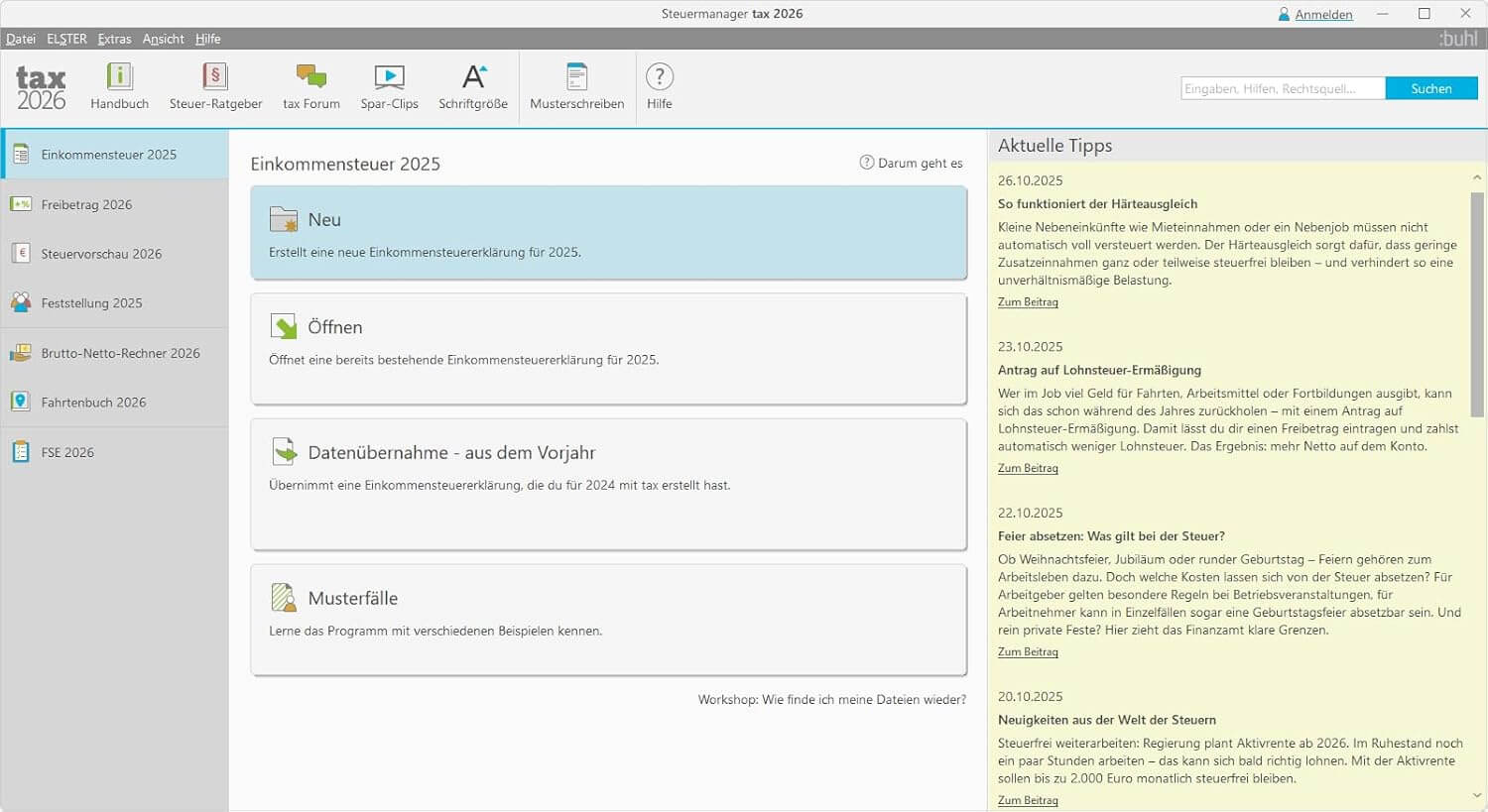This screenshot has width=1488, height=812.
Task: Click Datenübernahme aus dem Vorjahr
Action: 608,484
